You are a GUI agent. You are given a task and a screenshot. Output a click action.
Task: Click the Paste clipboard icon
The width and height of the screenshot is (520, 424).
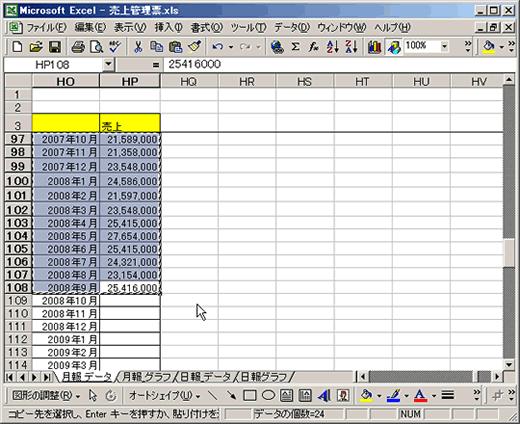tap(176, 47)
